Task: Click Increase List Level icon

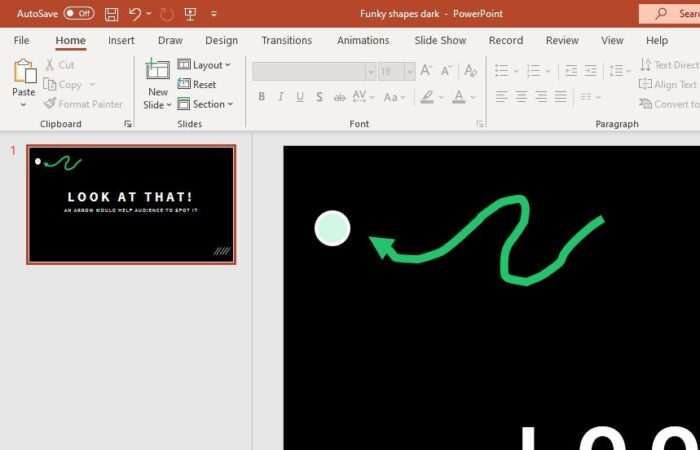Action: [590, 71]
